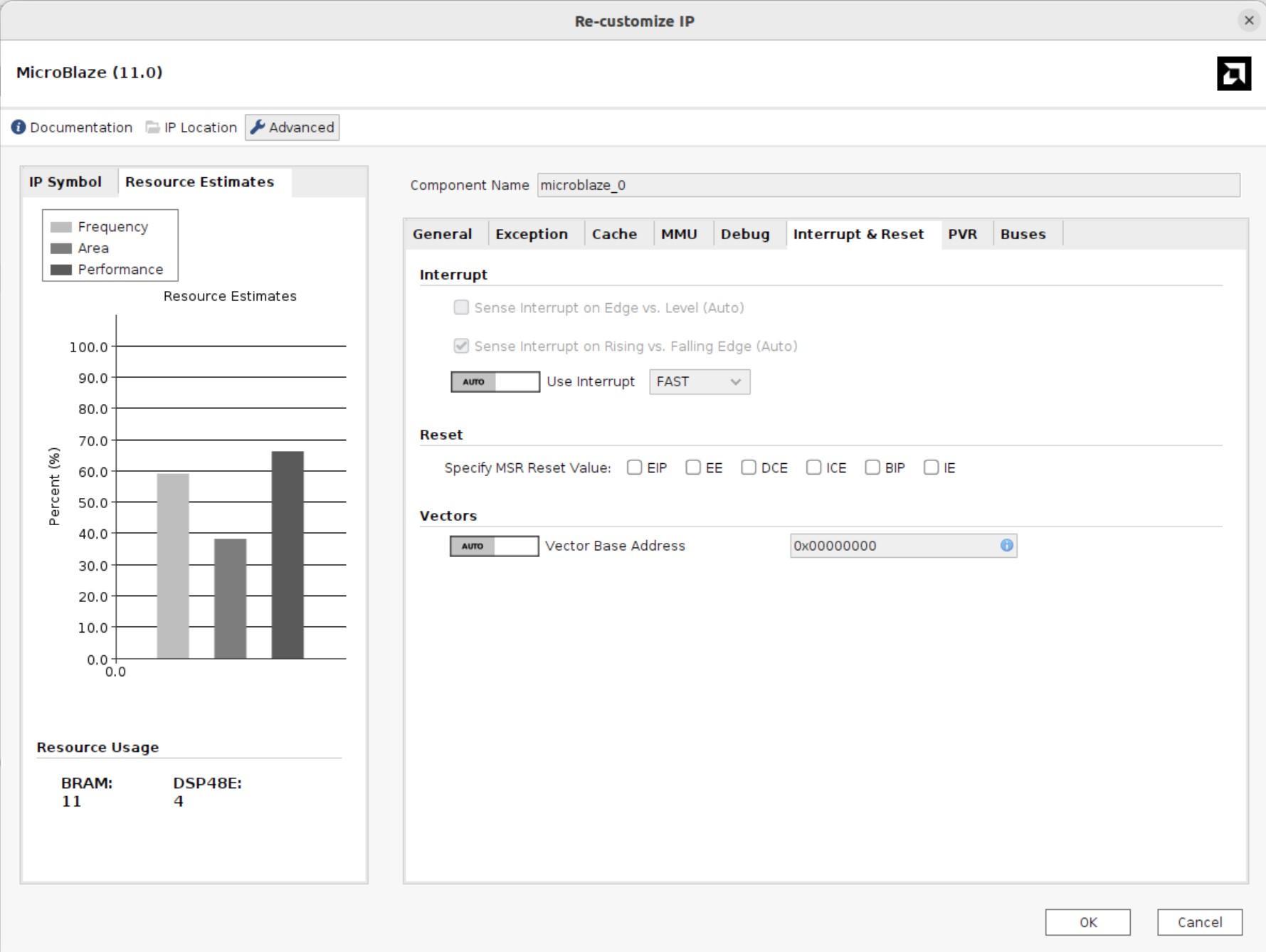Switch the Vector Base Address AUTO toggle
Viewport: 1266px width, 952px height.
(495, 546)
